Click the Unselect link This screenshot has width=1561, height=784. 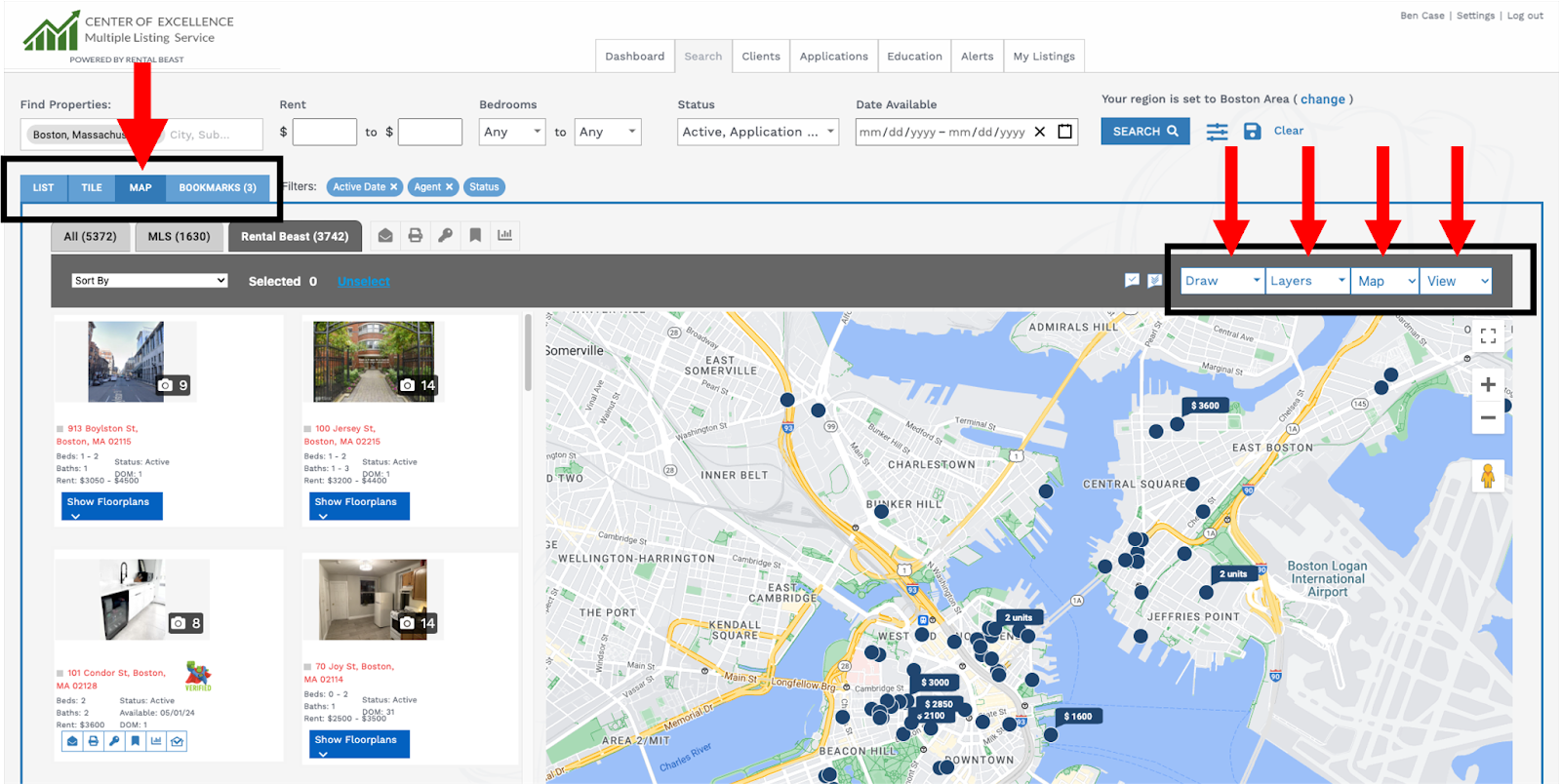[x=364, y=282]
